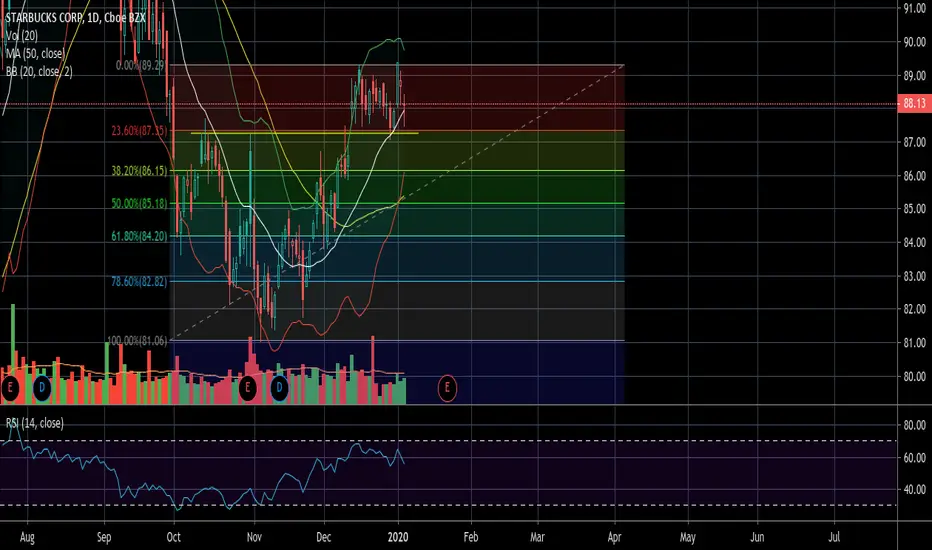
Task: Click the Jul label on the time axis
Action: pyautogui.click(x=835, y=538)
